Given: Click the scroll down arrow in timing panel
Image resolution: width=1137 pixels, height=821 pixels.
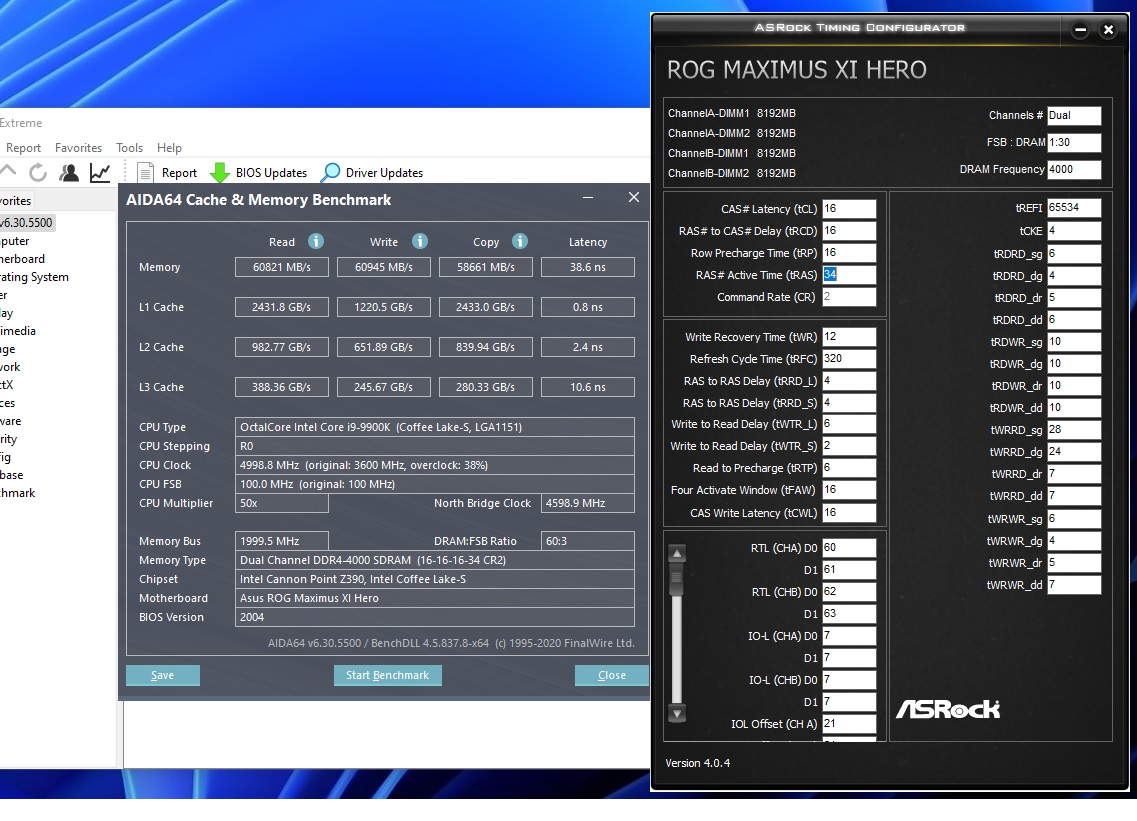Looking at the screenshot, I should (677, 714).
